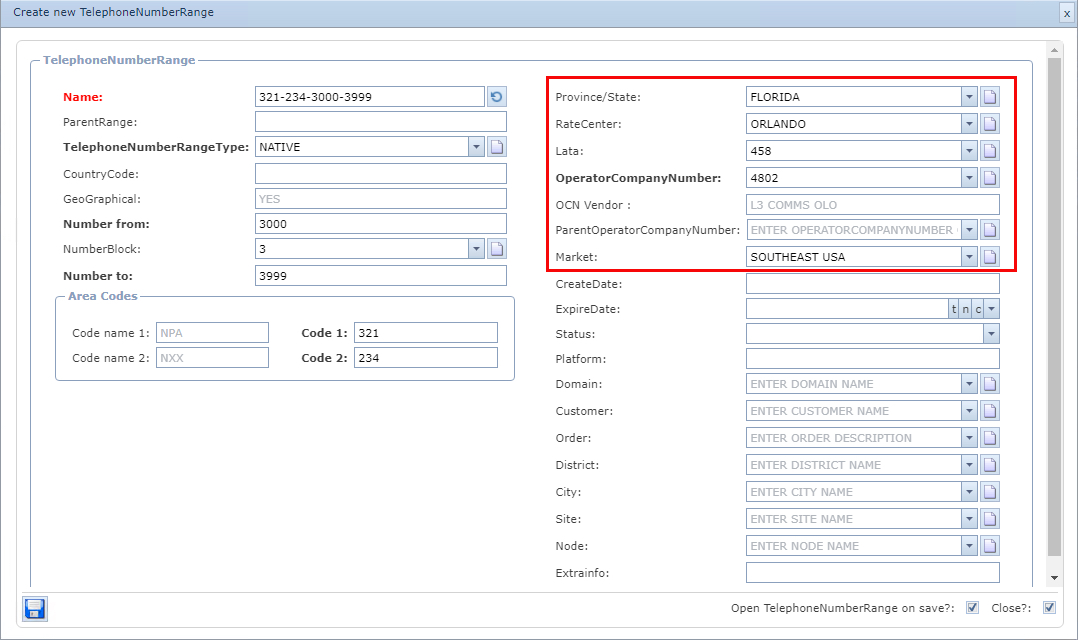The height and width of the screenshot is (640, 1078).
Task: Open the TelephoneNumberRangeType dropdown arrow
Action: click(476, 146)
